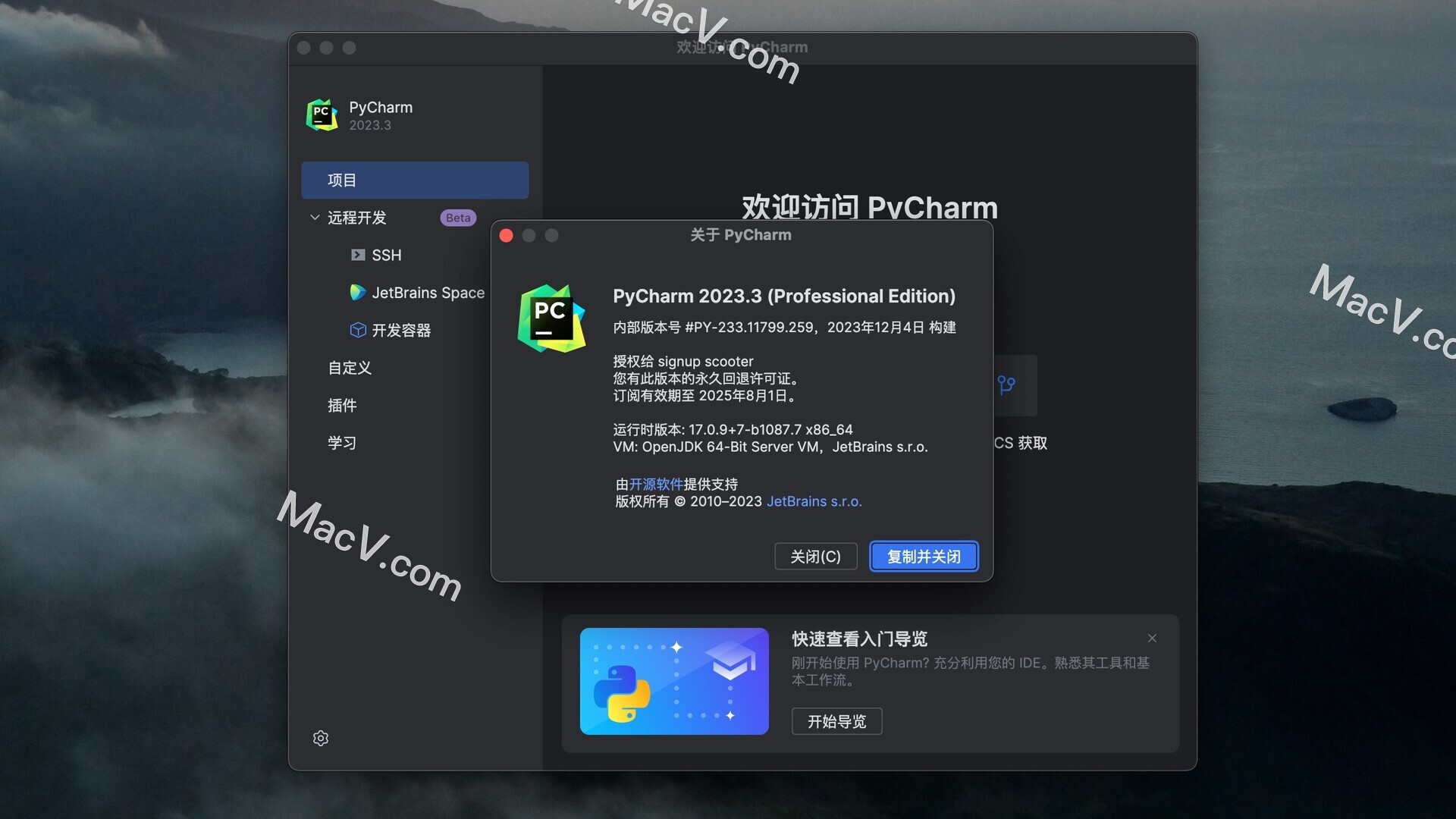Click the 开发容器 cube icon
Viewport: 1456px width, 819px height.
pos(358,330)
